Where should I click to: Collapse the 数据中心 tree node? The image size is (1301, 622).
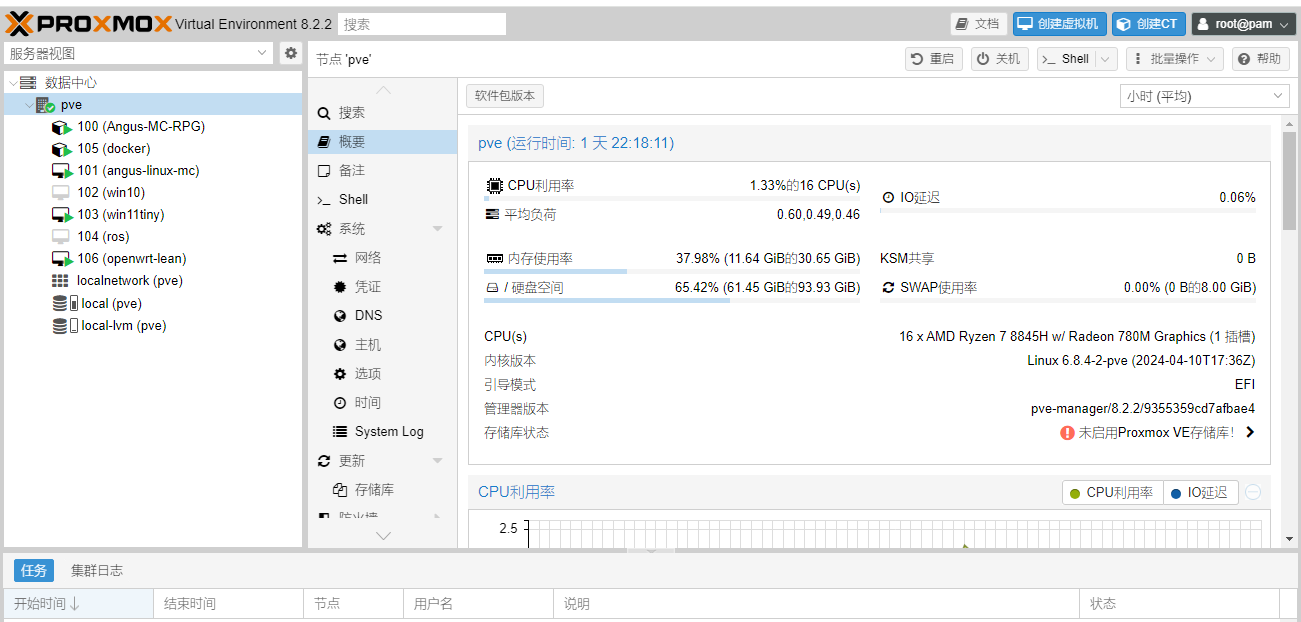(14, 83)
